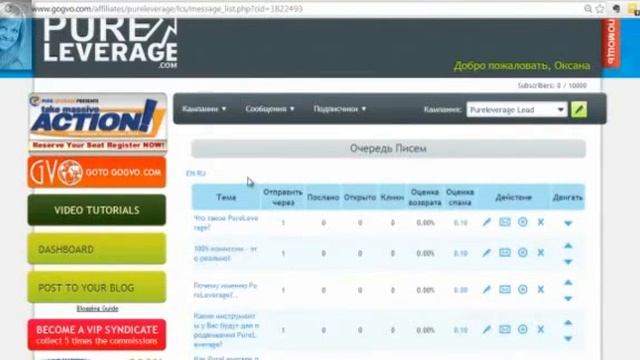Click circle icon in 'Что такое PureLeverage?' row
Viewport: 640px width, 360px height.
(522, 222)
